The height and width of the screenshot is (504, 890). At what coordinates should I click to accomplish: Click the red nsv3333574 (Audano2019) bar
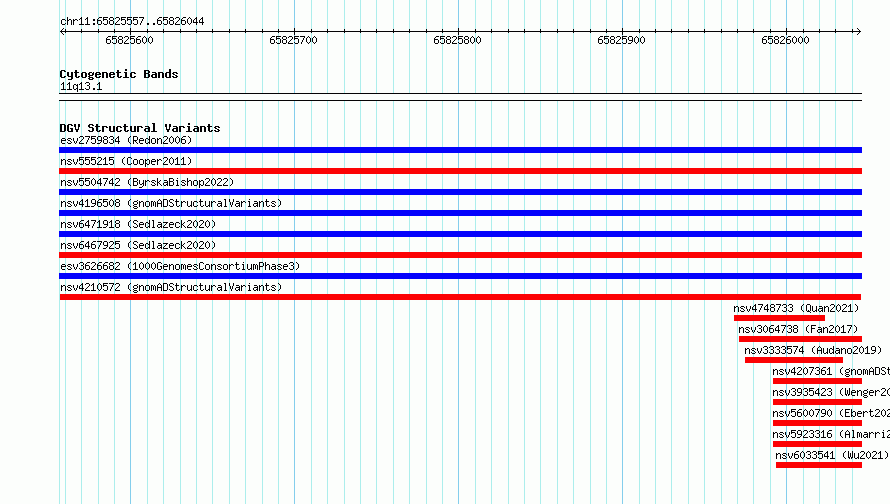794,360
